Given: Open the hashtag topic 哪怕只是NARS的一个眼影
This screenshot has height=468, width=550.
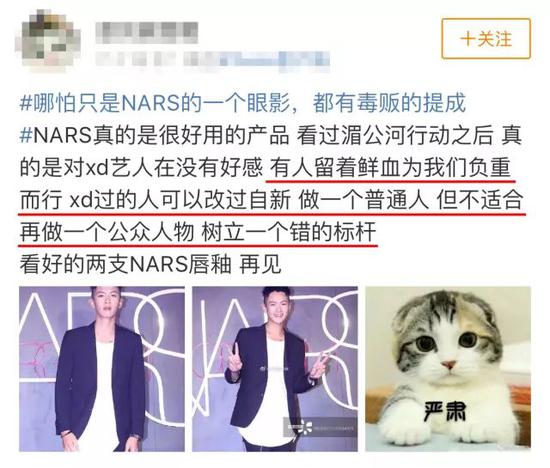Looking at the screenshot, I should pos(243,103).
